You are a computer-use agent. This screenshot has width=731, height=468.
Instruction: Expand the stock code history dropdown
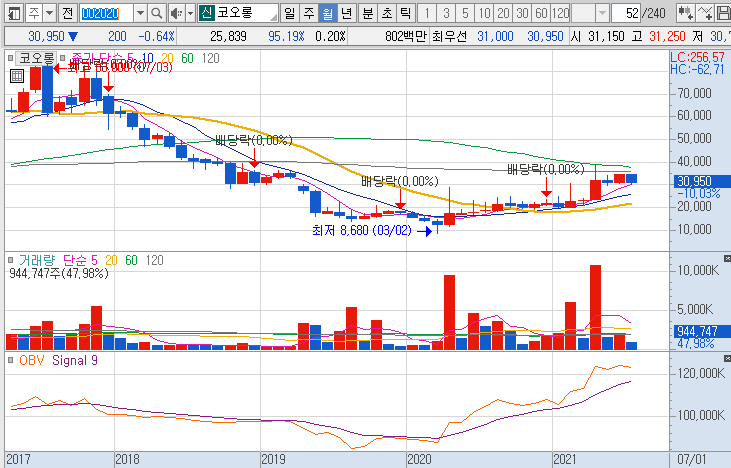(140, 13)
